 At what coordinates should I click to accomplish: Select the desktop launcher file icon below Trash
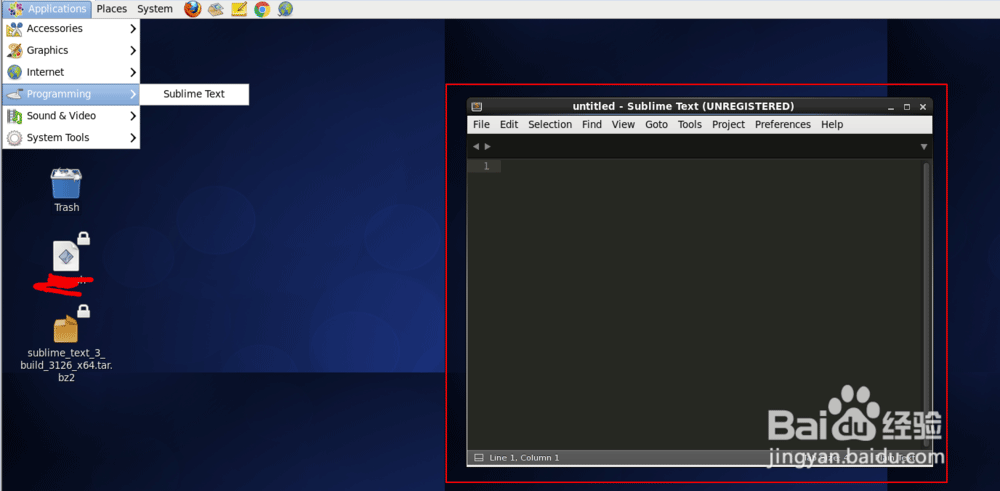[x=66, y=256]
